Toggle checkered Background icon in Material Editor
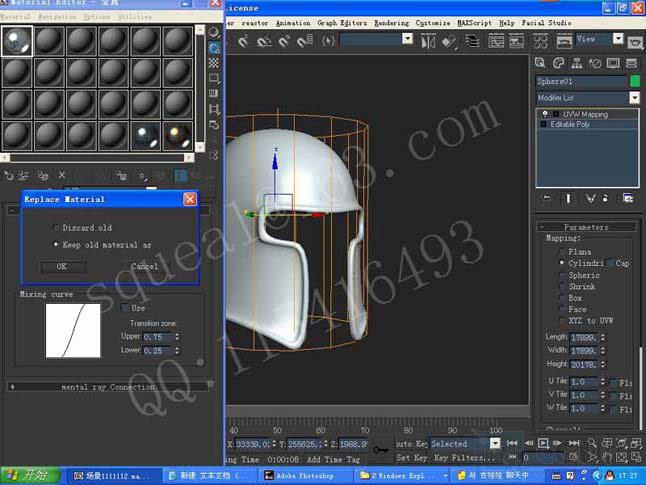Viewport: 646px width, 485px height. (x=214, y=63)
